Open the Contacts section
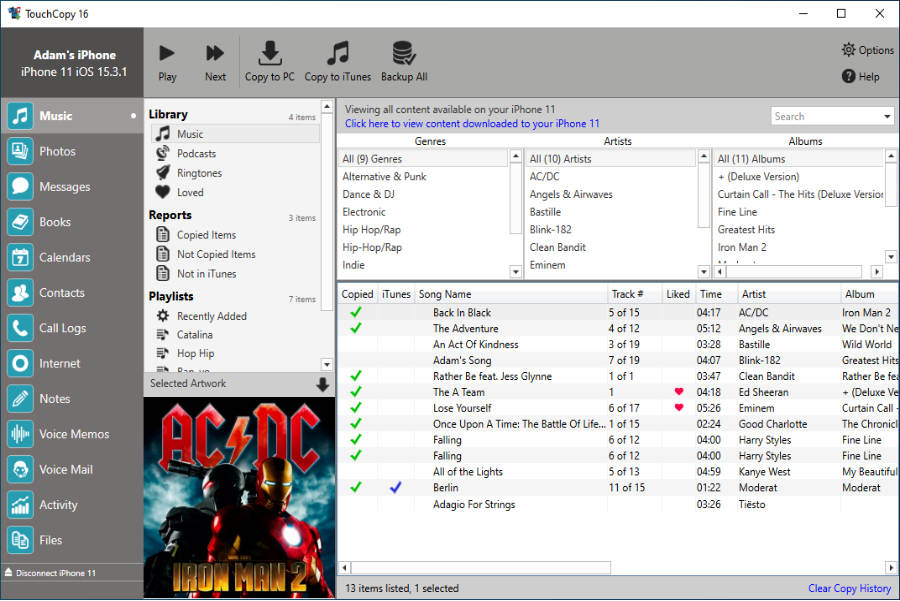Viewport: 900px width, 601px height. point(72,293)
